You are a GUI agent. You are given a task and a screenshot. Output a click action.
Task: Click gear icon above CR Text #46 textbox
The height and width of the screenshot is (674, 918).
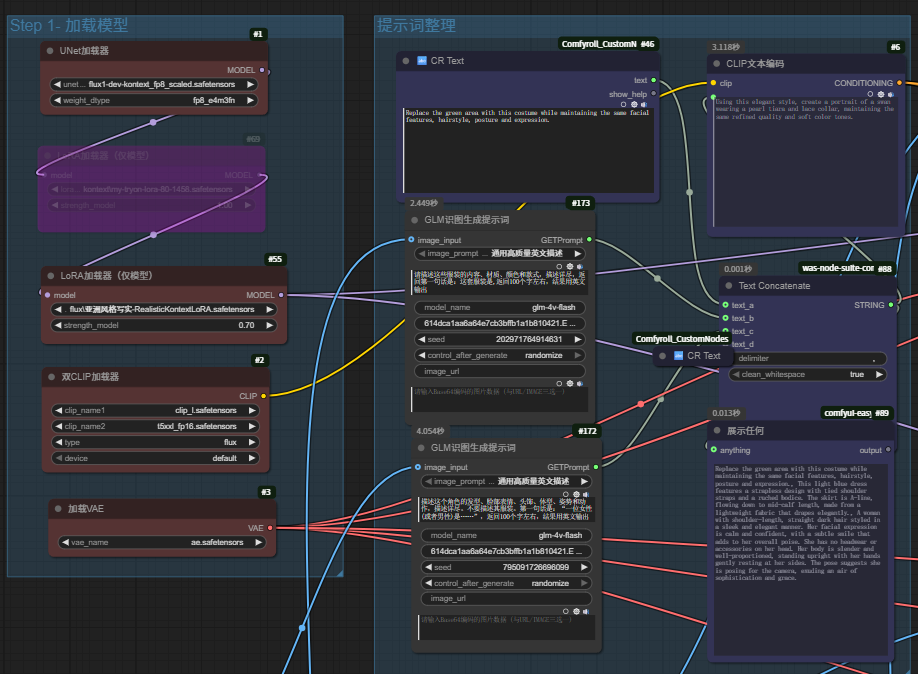coord(634,104)
